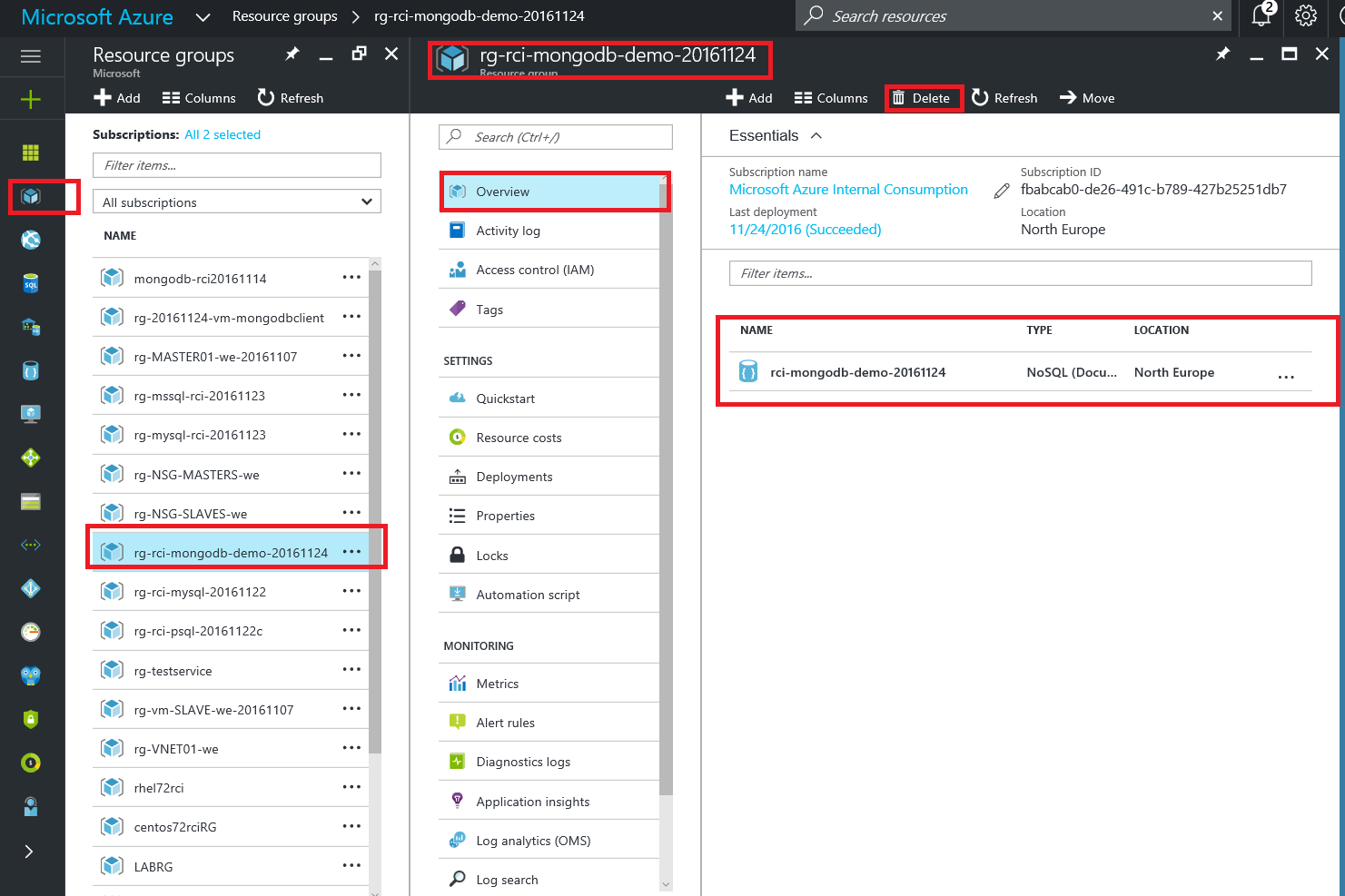
Task: Clear the Search resources box
Action: coord(1217,16)
